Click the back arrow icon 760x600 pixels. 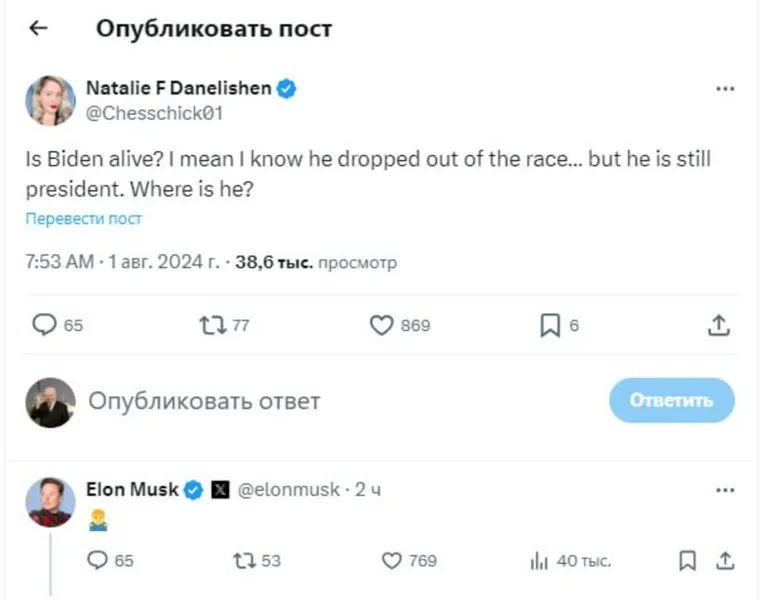pos(38,29)
